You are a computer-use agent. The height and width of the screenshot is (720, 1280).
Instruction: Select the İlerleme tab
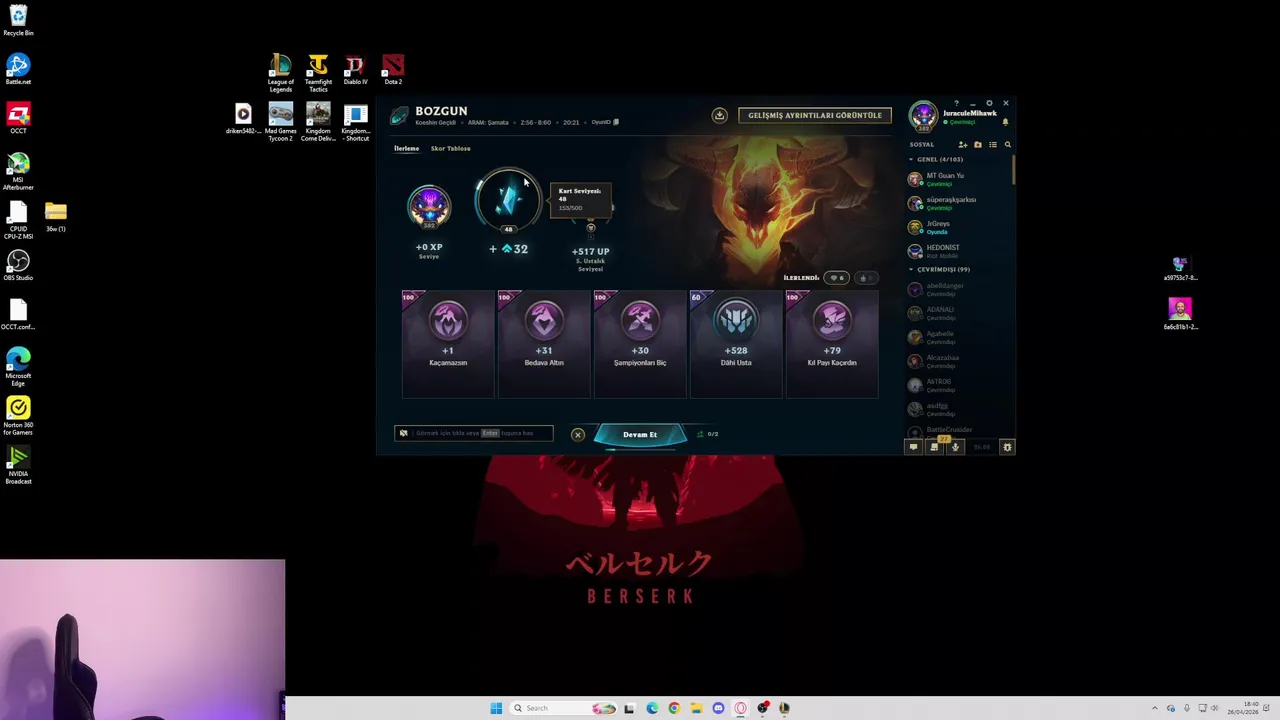[x=406, y=148]
